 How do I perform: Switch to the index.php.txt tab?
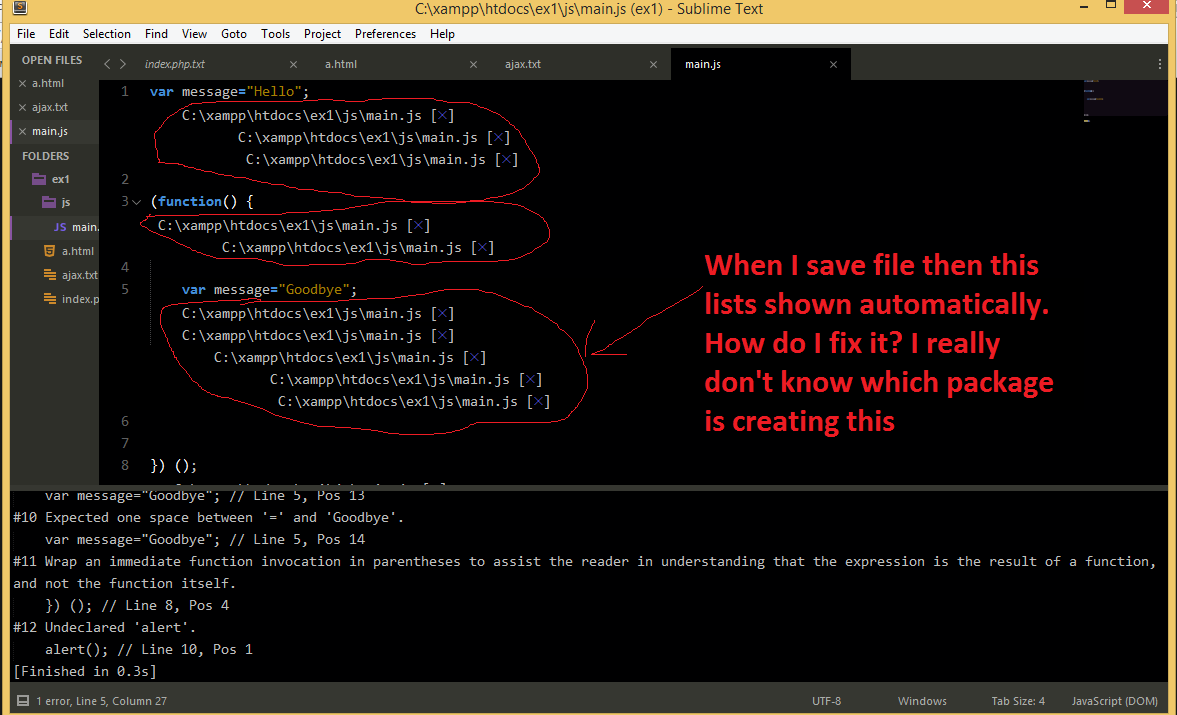[175, 64]
